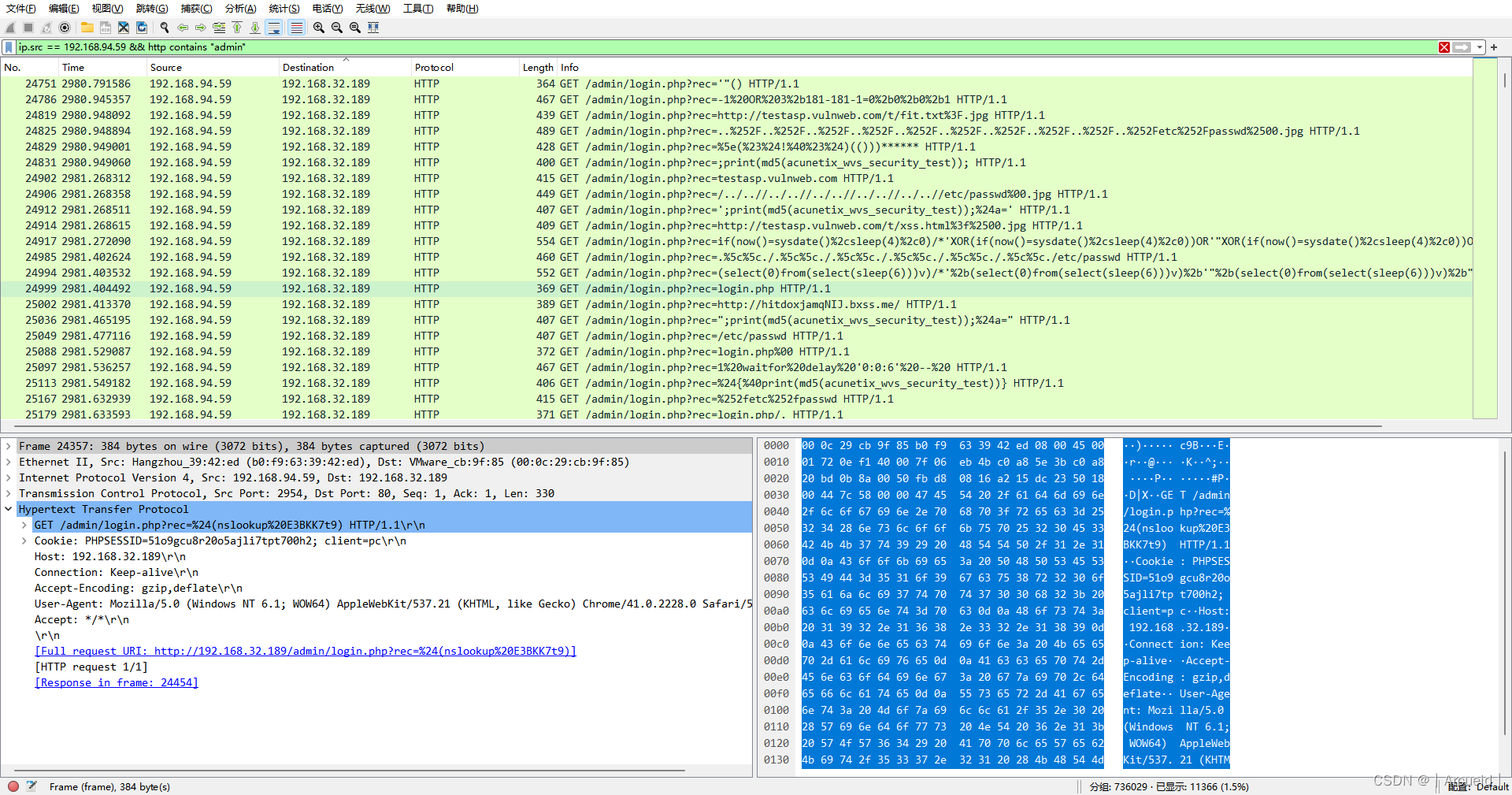The height and width of the screenshot is (795, 1512).
Task: Select packet 25049 requesting /etc/passwd
Action: tap(736, 336)
